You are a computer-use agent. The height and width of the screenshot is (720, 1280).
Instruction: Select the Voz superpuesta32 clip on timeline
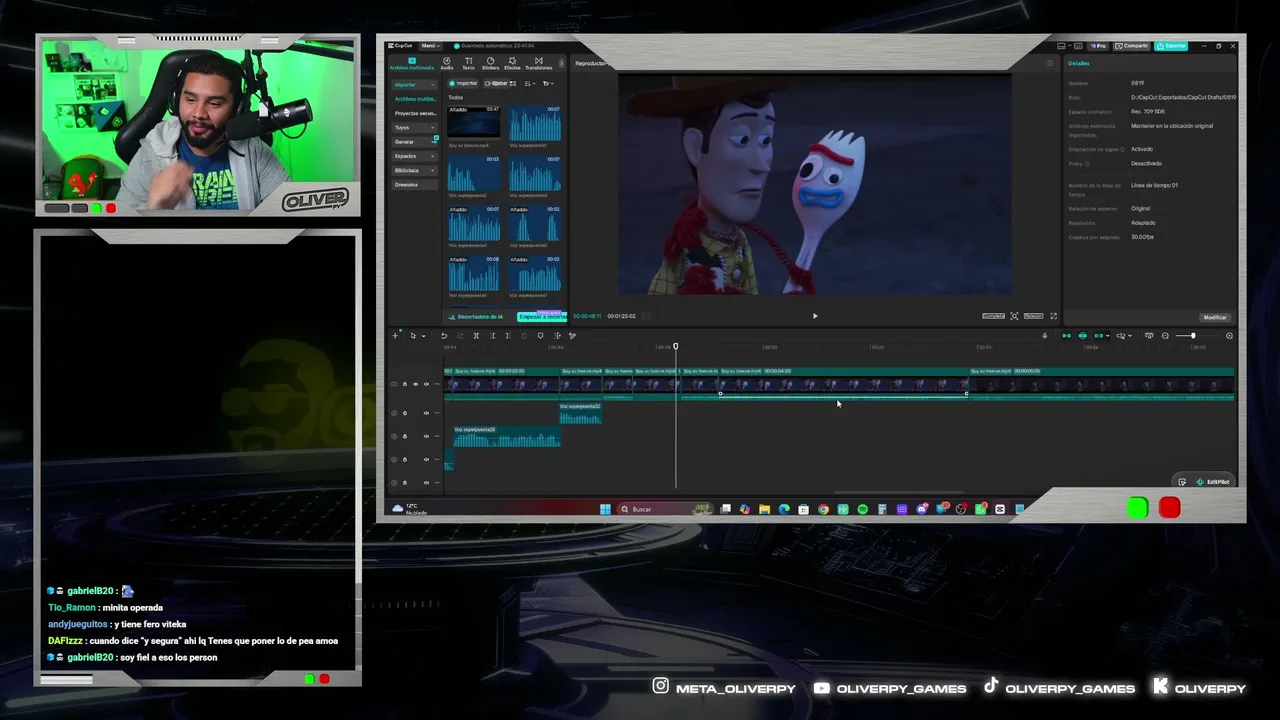tap(580, 413)
